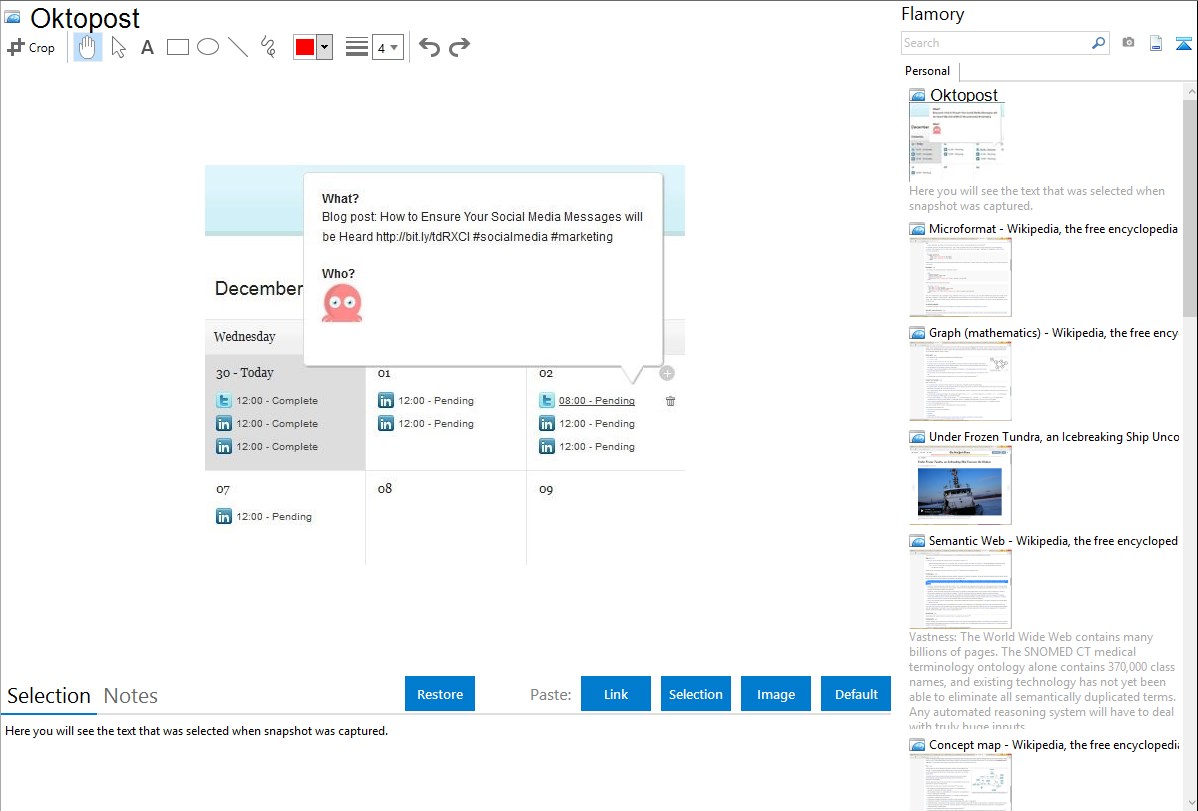1198x811 pixels.
Task: Pick the rectangle shape tool
Action: 177,47
